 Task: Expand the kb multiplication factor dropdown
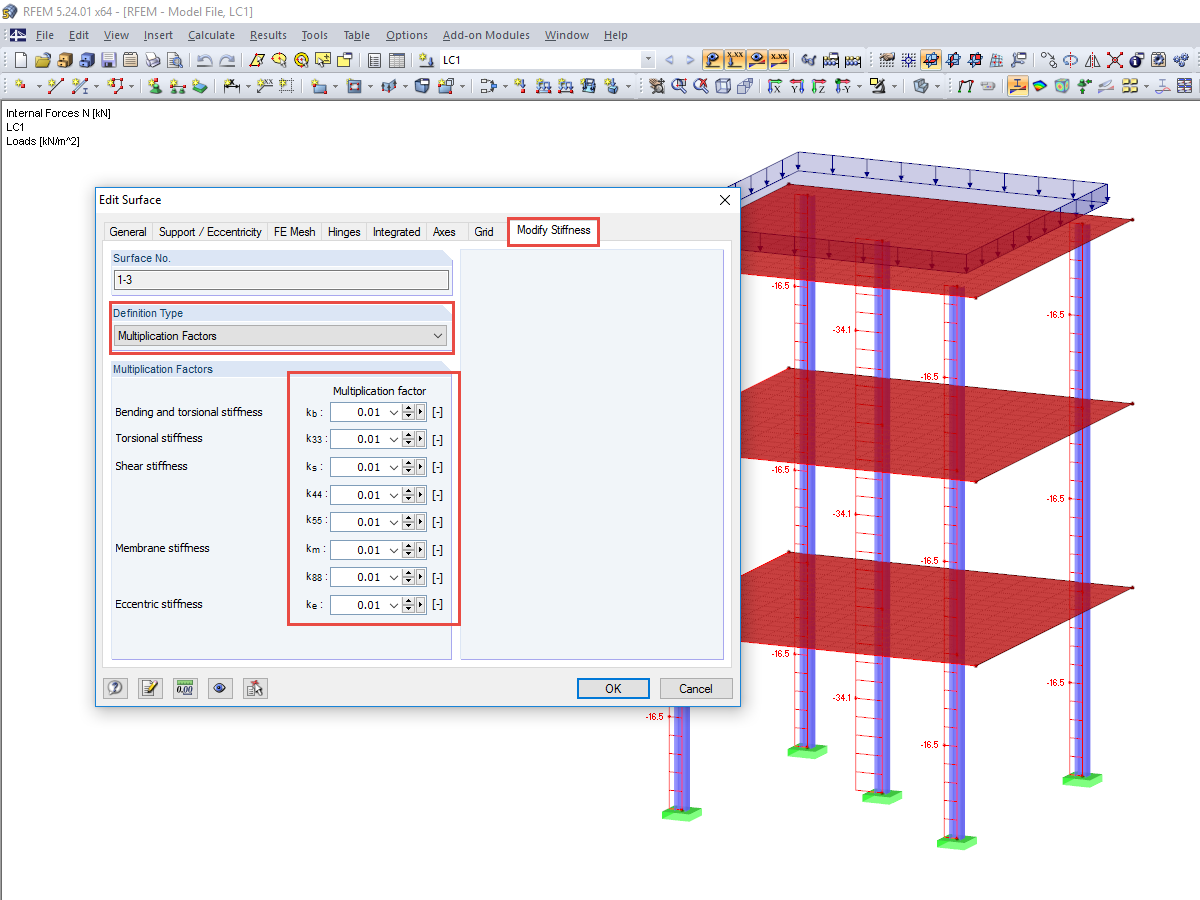pos(394,412)
